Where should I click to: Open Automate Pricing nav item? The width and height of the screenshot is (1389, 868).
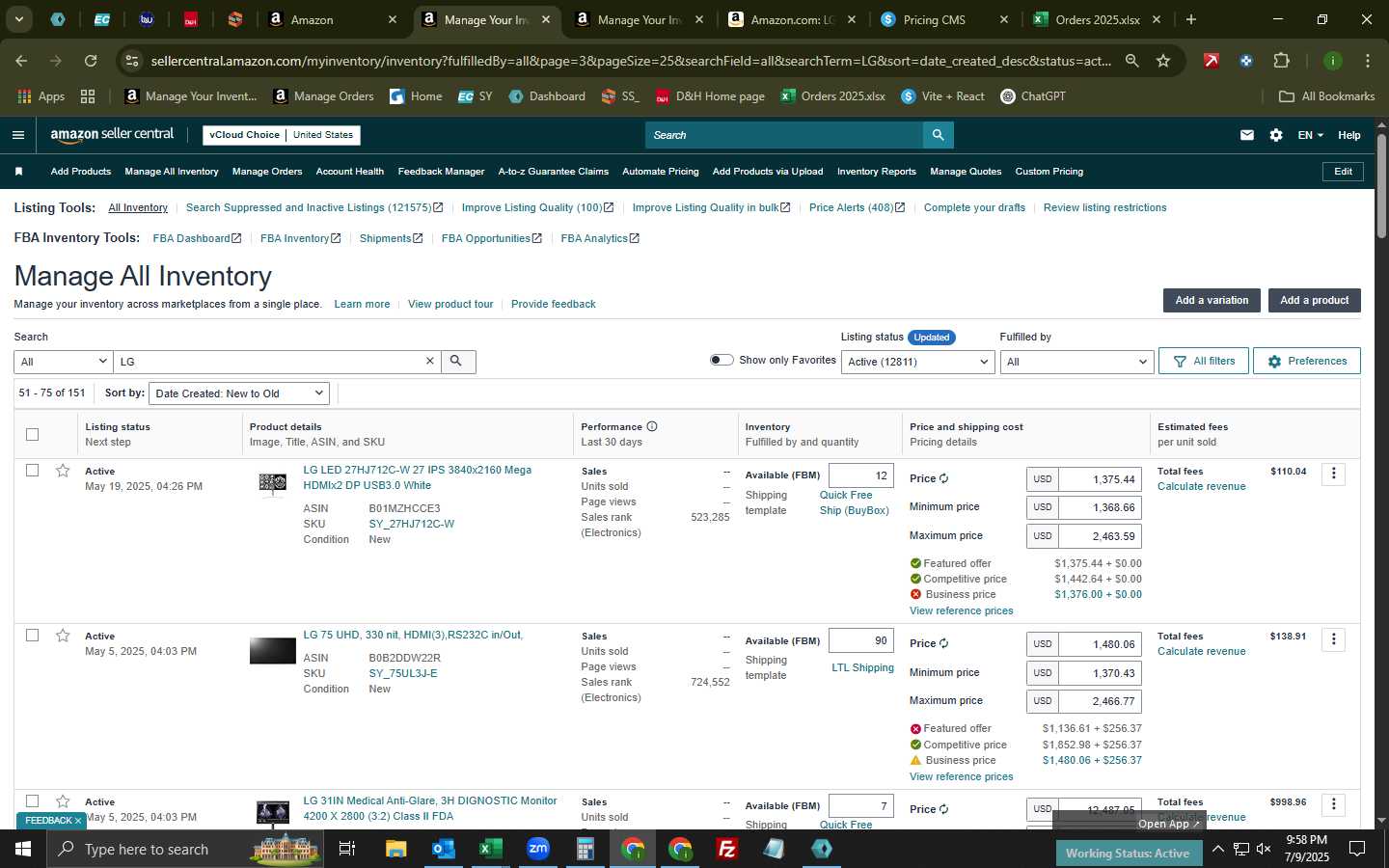tap(660, 172)
